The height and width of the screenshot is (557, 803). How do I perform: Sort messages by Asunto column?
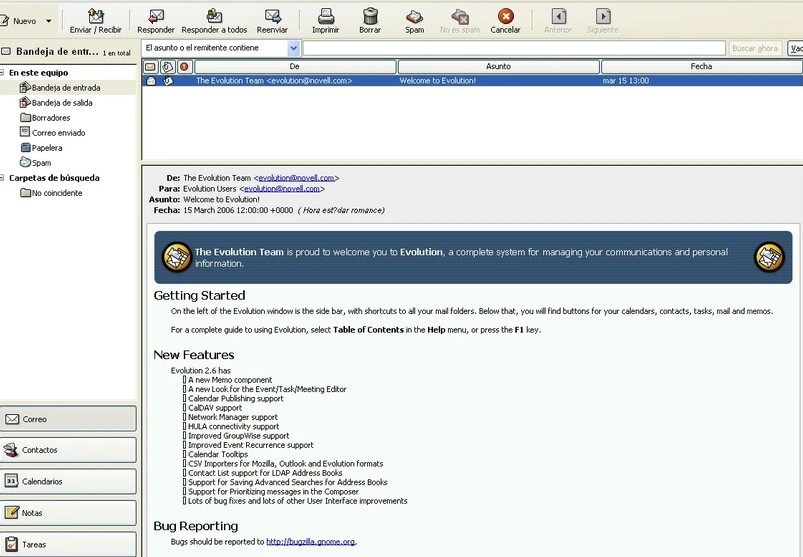[498, 67]
